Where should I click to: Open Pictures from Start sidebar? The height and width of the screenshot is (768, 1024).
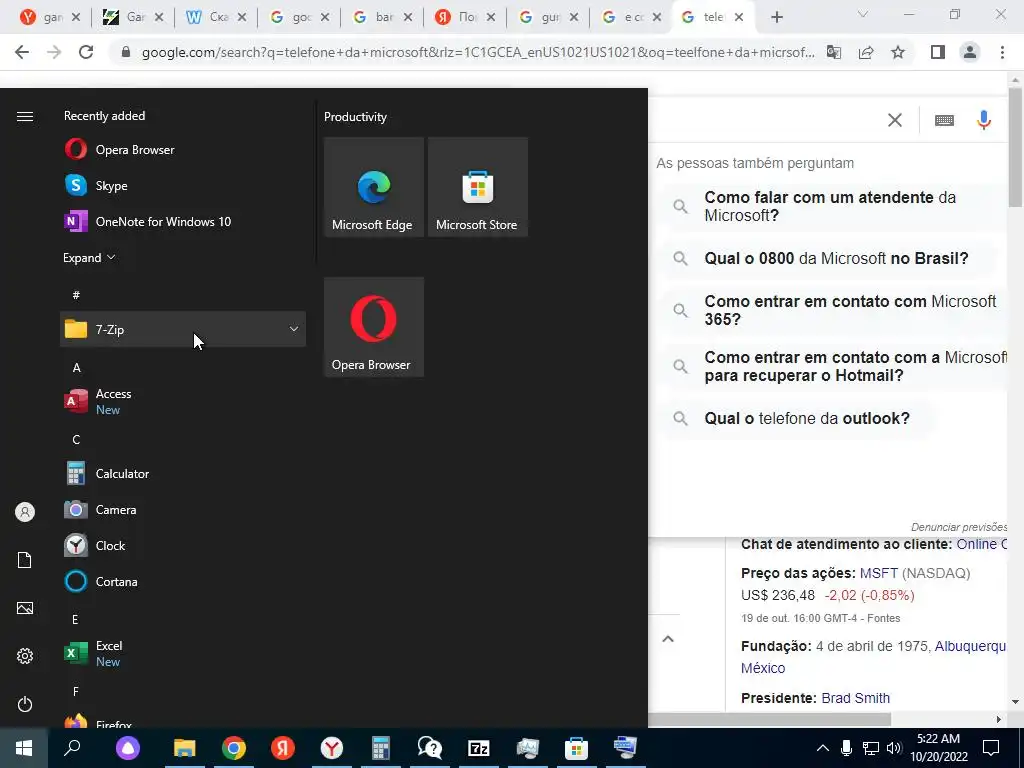(x=25, y=608)
